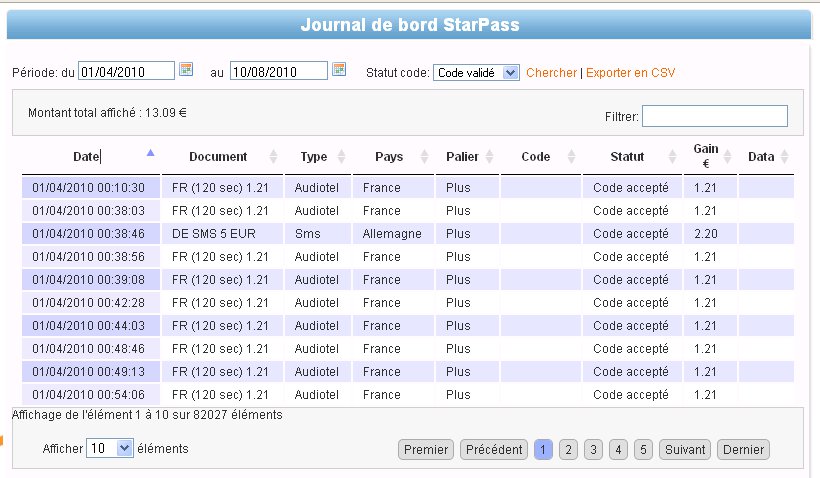Sort the table by the Palier column
820x478 pixels.
click(467, 156)
